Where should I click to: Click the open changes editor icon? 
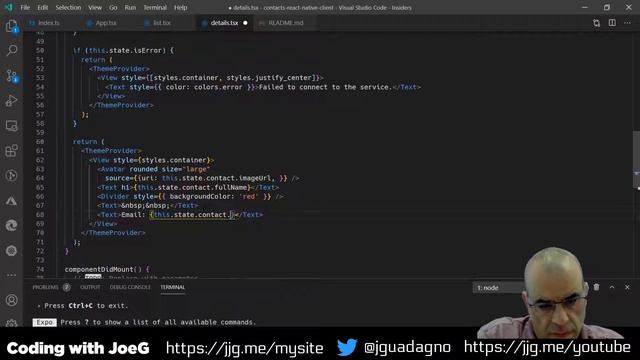coord(596,23)
